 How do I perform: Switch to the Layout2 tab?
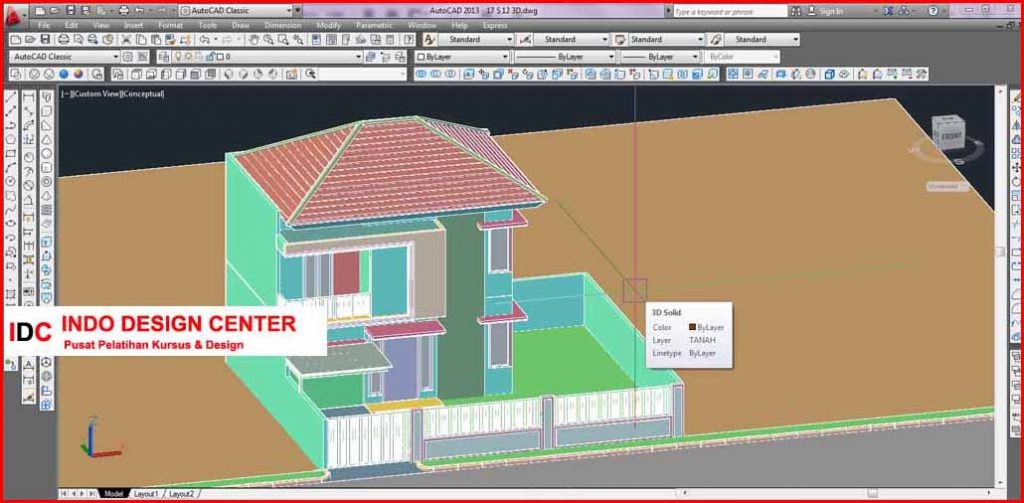coord(182,494)
